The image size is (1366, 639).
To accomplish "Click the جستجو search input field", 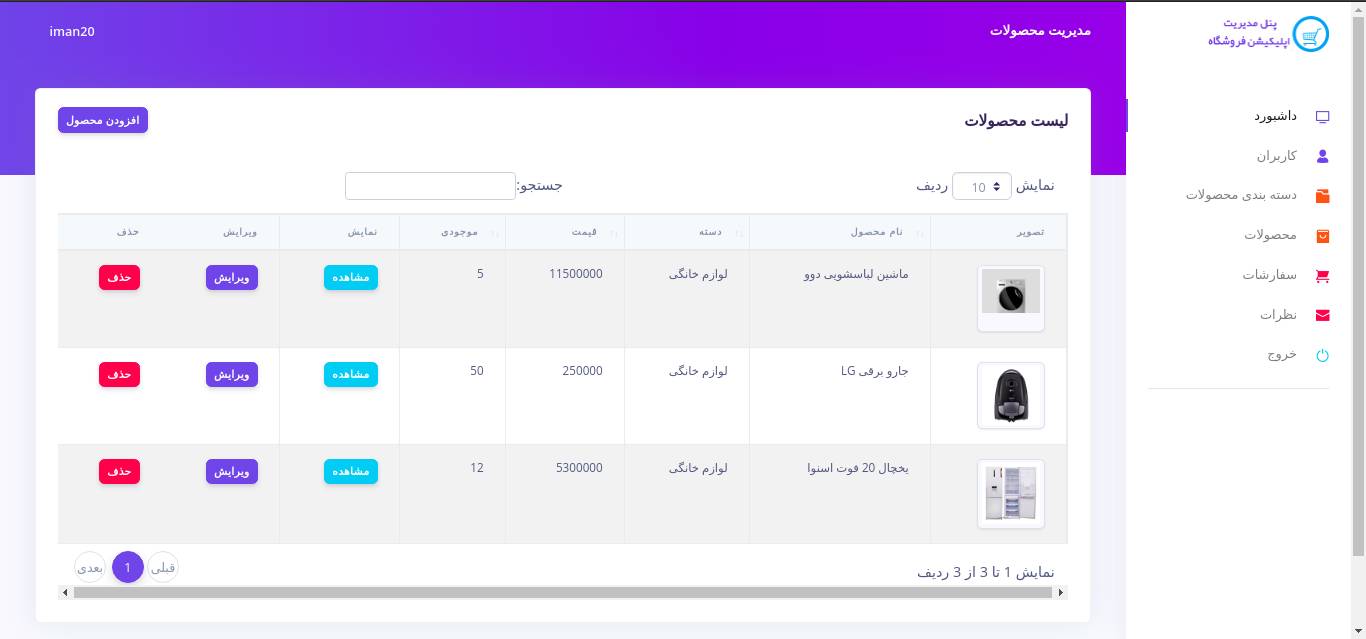I will tap(430, 186).
